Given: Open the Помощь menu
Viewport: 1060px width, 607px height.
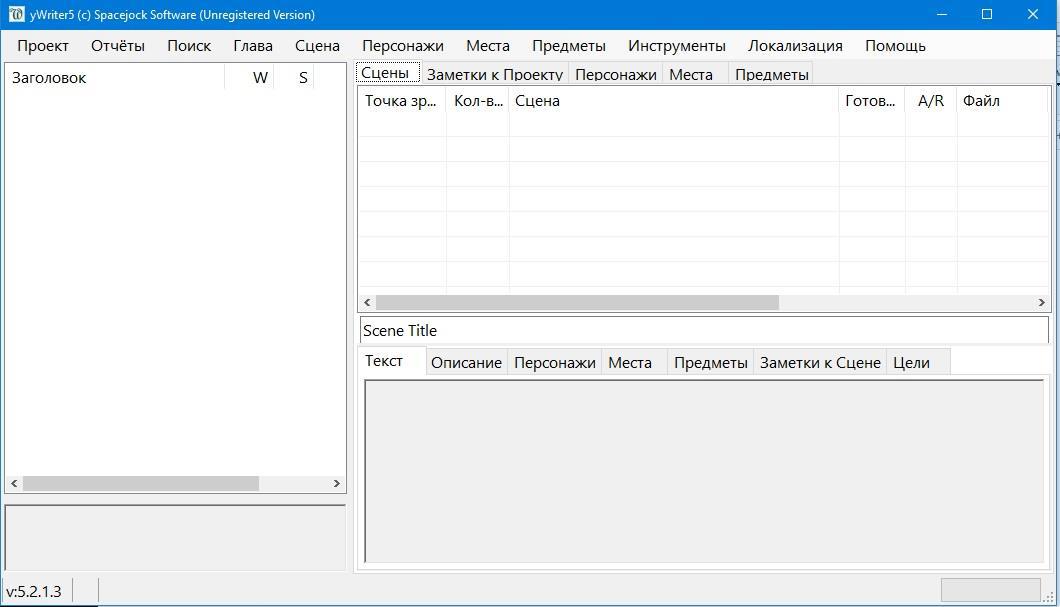Looking at the screenshot, I should point(895,46).
